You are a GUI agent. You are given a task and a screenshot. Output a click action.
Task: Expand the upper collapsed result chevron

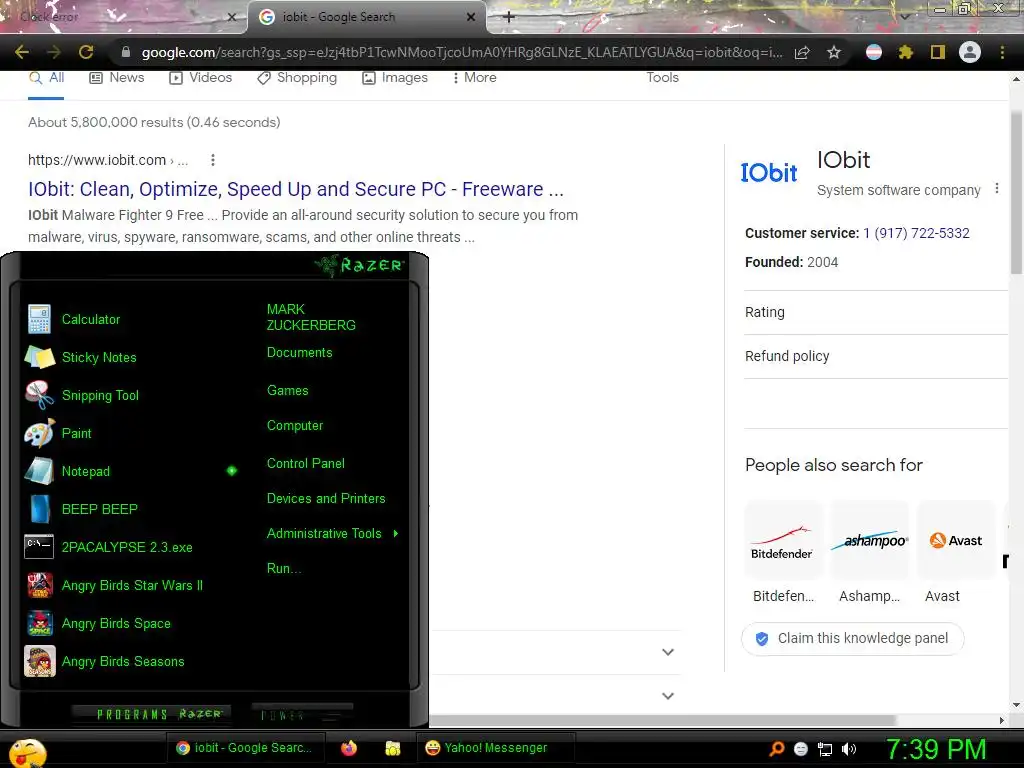(x=667, y=652)
